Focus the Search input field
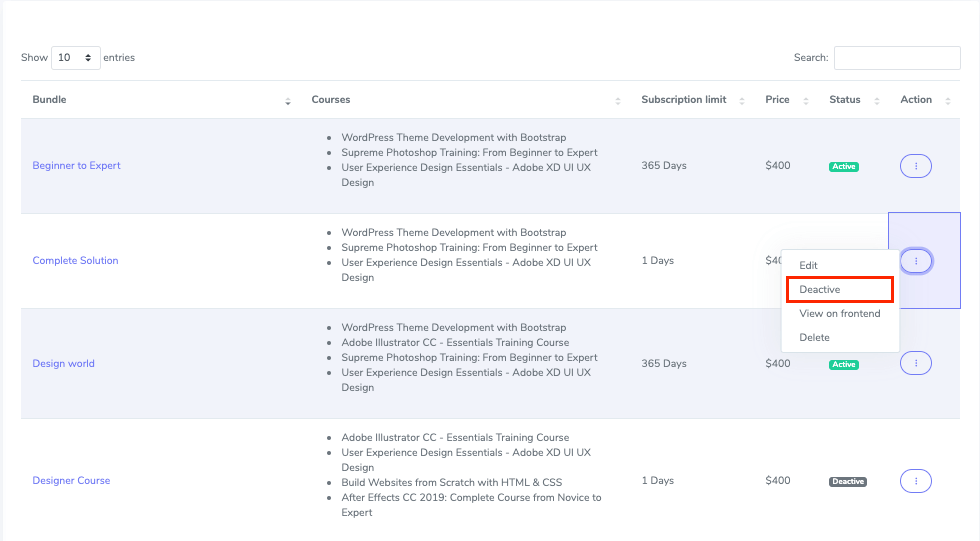Screen dimensions: 980x541 (897, 58)
